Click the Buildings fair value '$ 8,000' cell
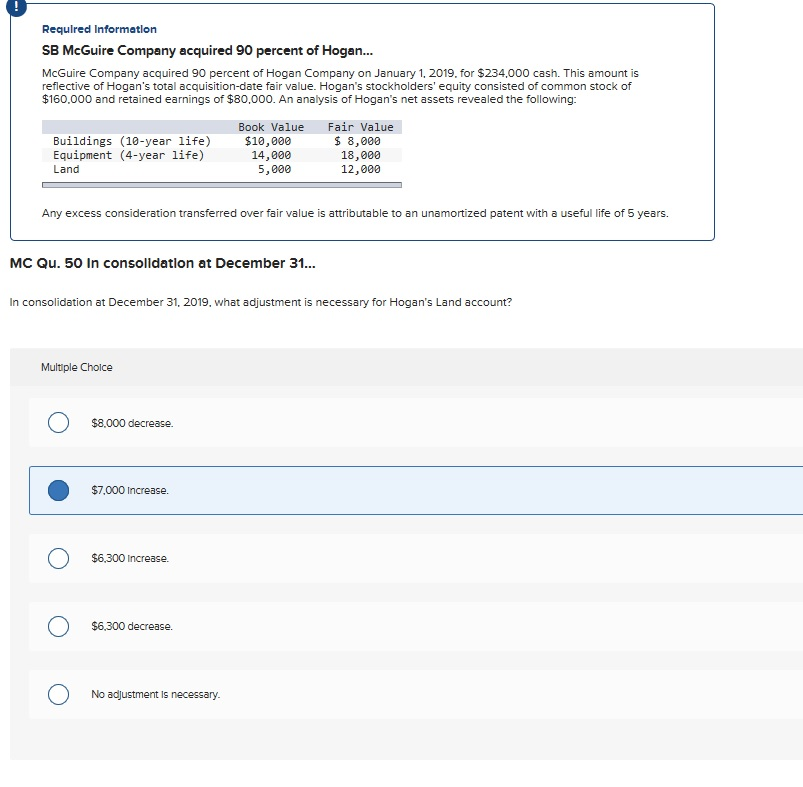Image resolution: width=803 pixels, height=787 pixels. 357,141
